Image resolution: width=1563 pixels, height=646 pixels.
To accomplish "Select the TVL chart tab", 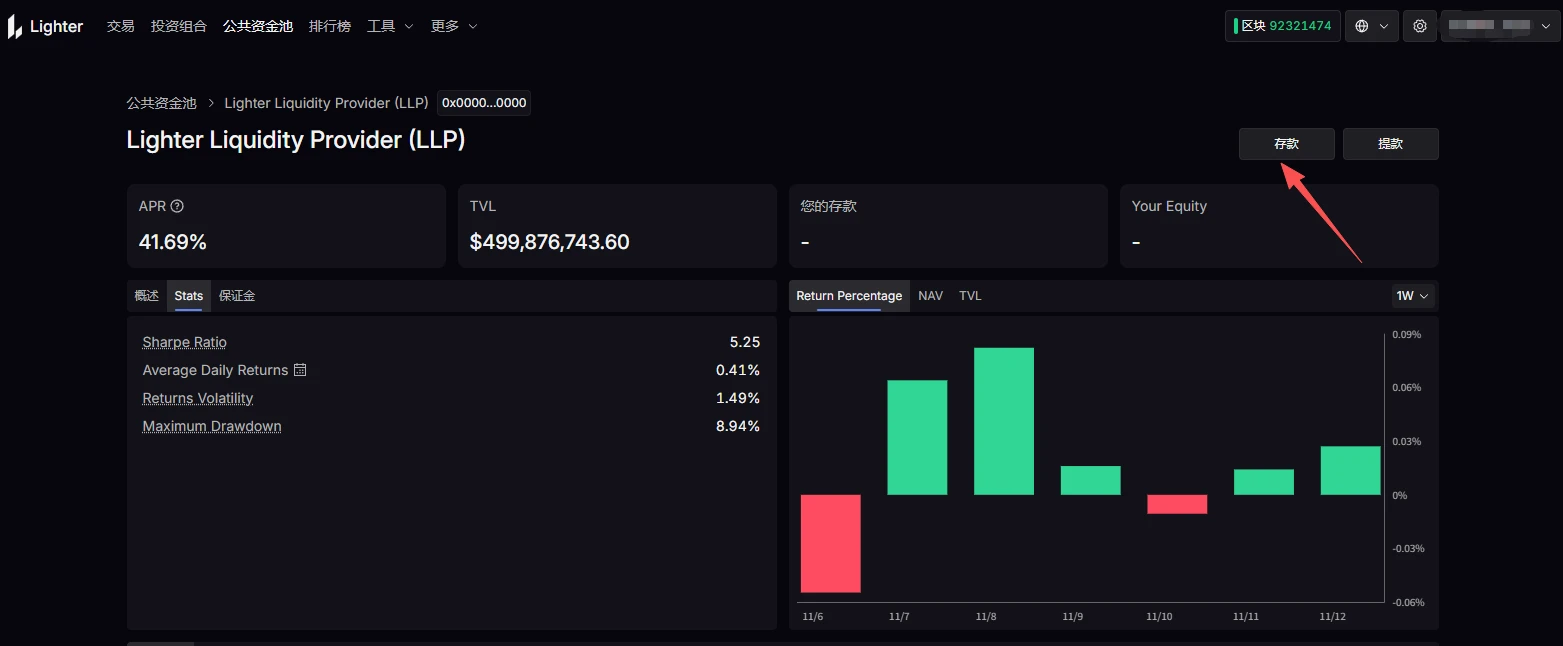I will pyautogui.click(x=970, y=296).
